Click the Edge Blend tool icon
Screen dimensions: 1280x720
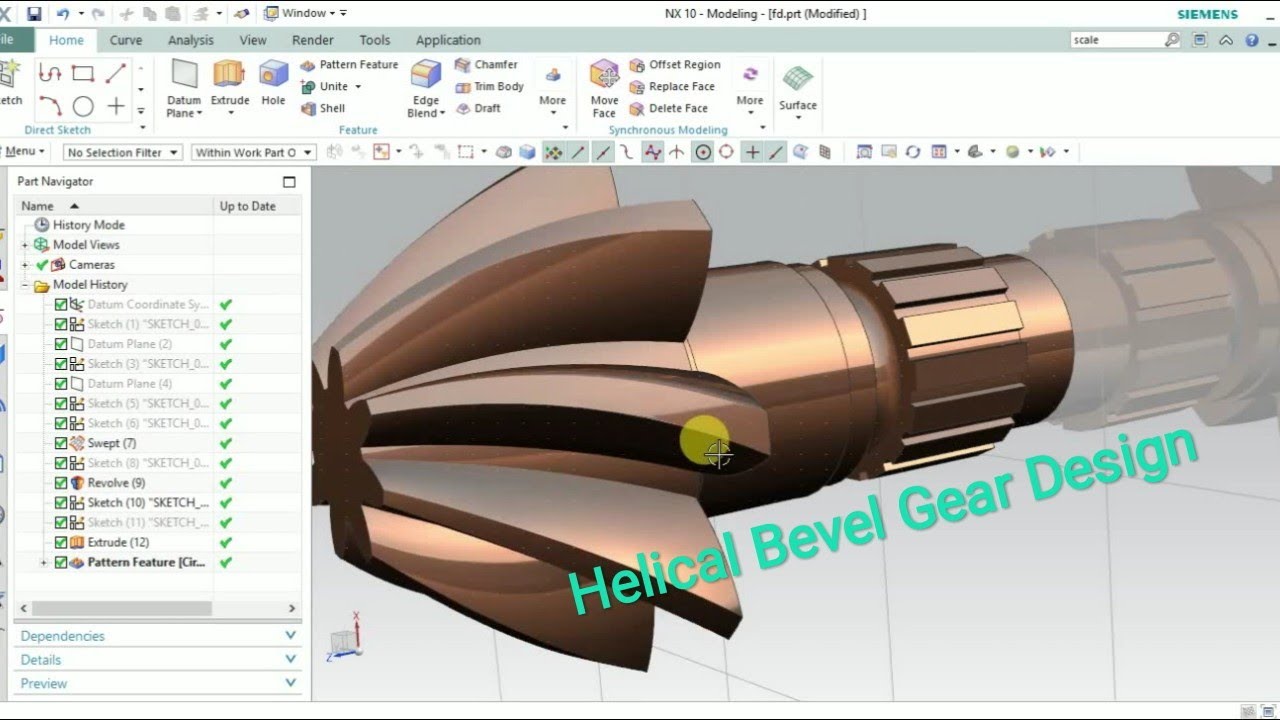coord(426,75)
